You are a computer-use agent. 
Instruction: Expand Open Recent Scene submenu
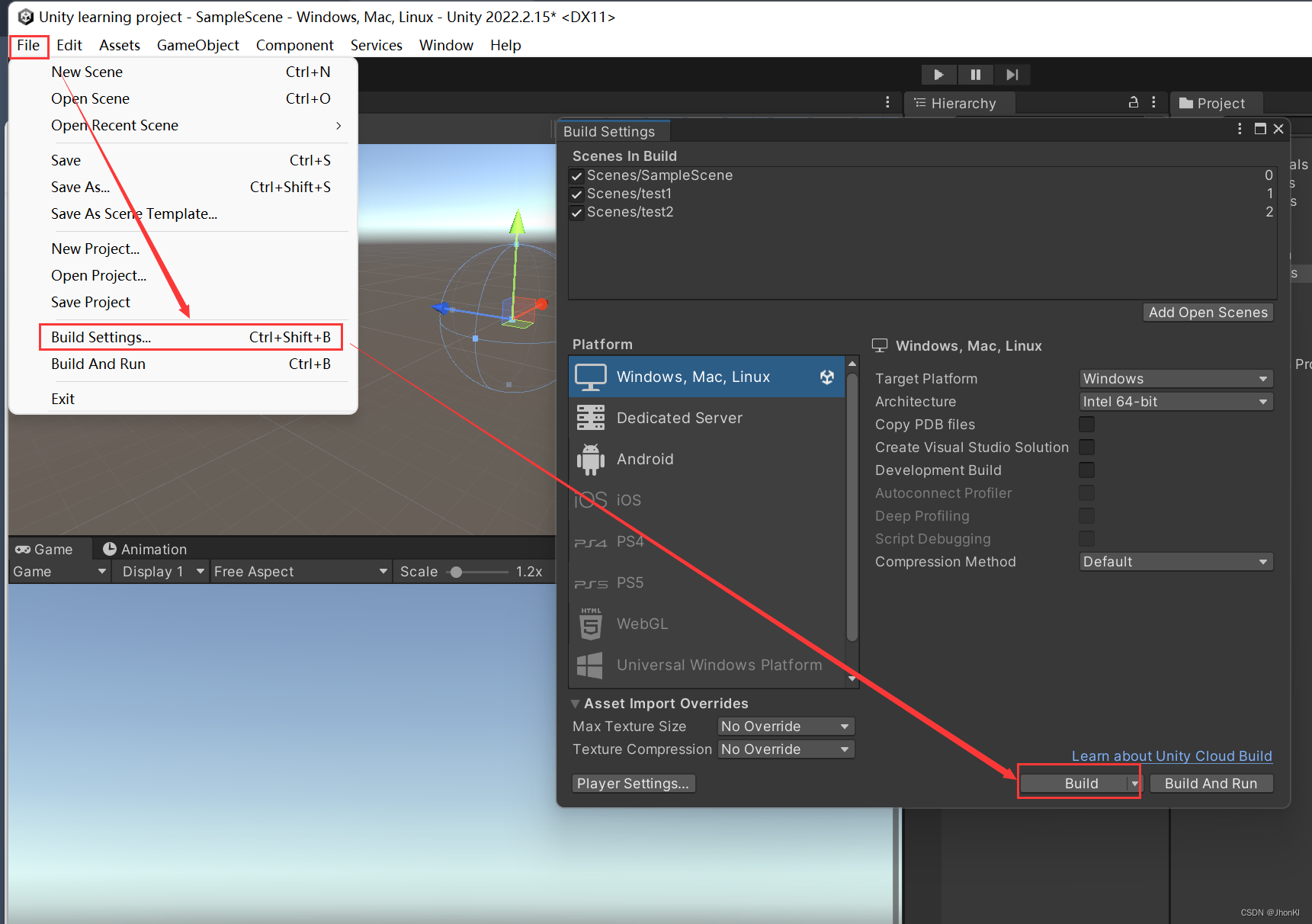click(196, 125)
